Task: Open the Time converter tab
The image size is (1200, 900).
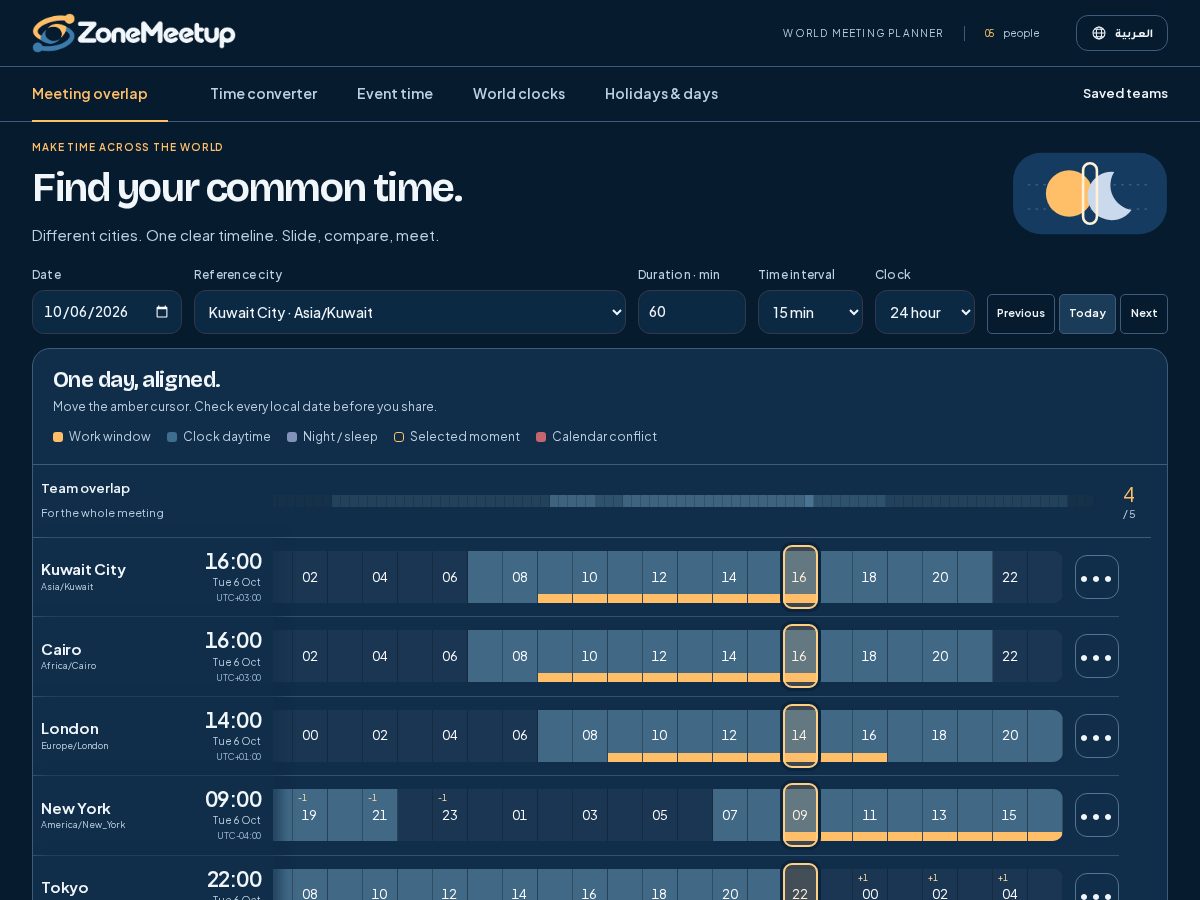Action: (x=263, y=94)
